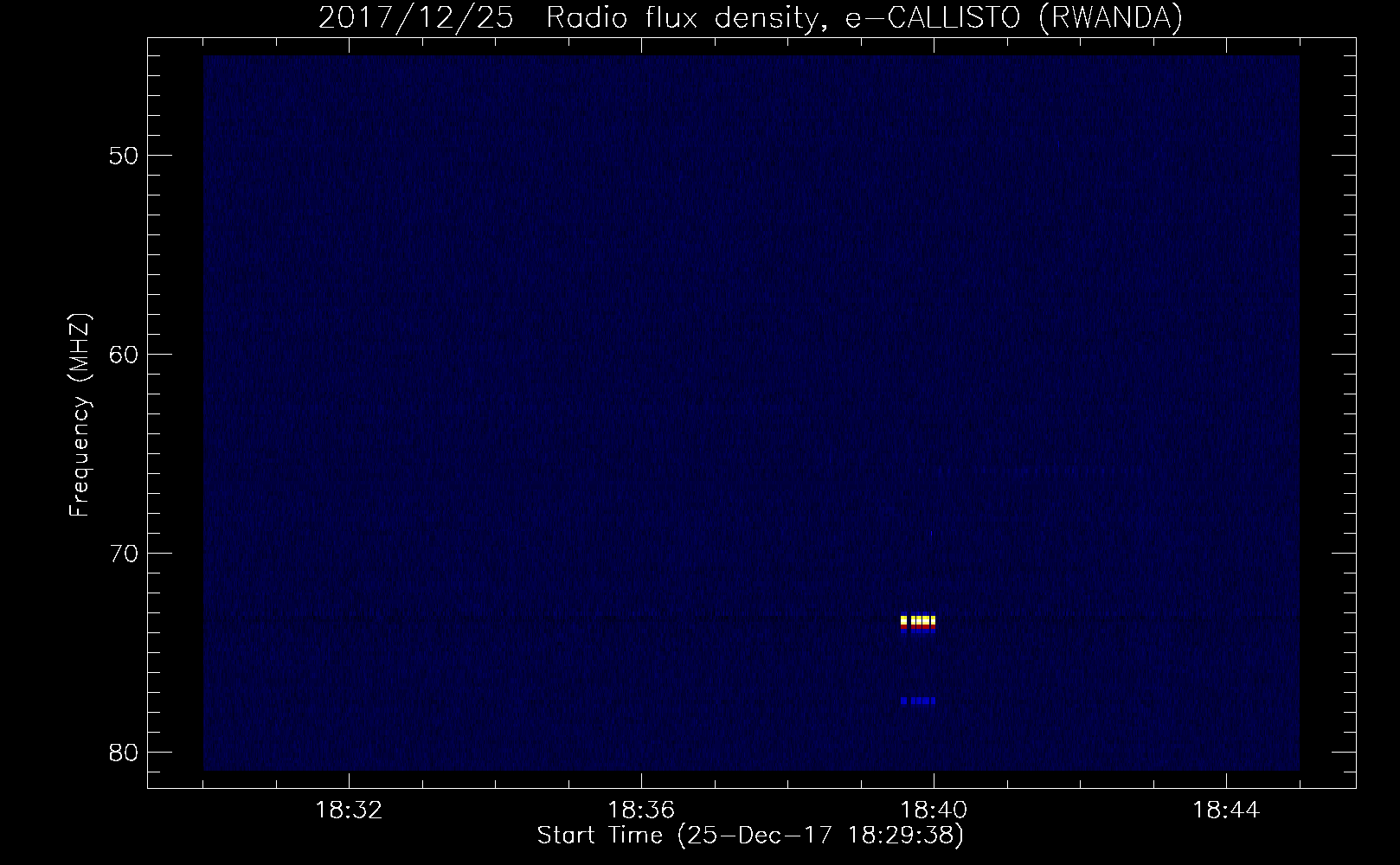1400x865 pixels.
Task: Click the 18:40 time tick label
Action: 934,811
